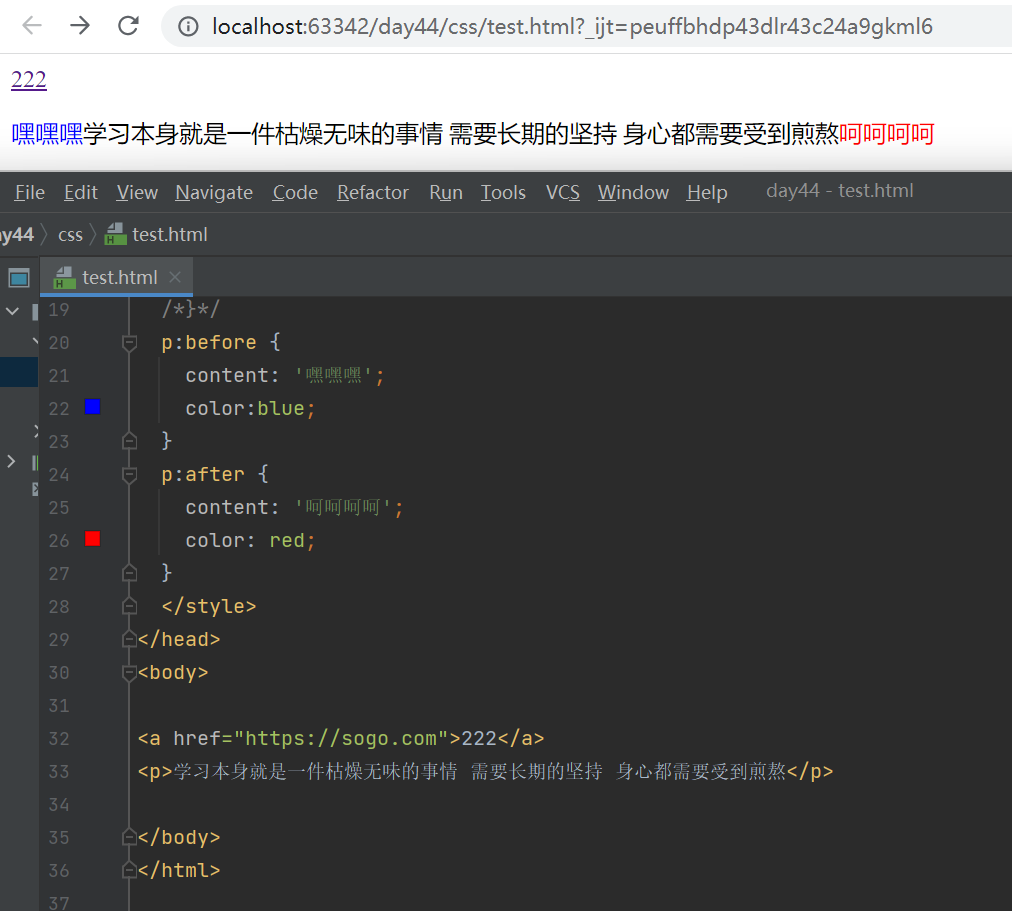Click fold end marker on line 23
This screenshot has width=1012, height=911.
[129, 441]
